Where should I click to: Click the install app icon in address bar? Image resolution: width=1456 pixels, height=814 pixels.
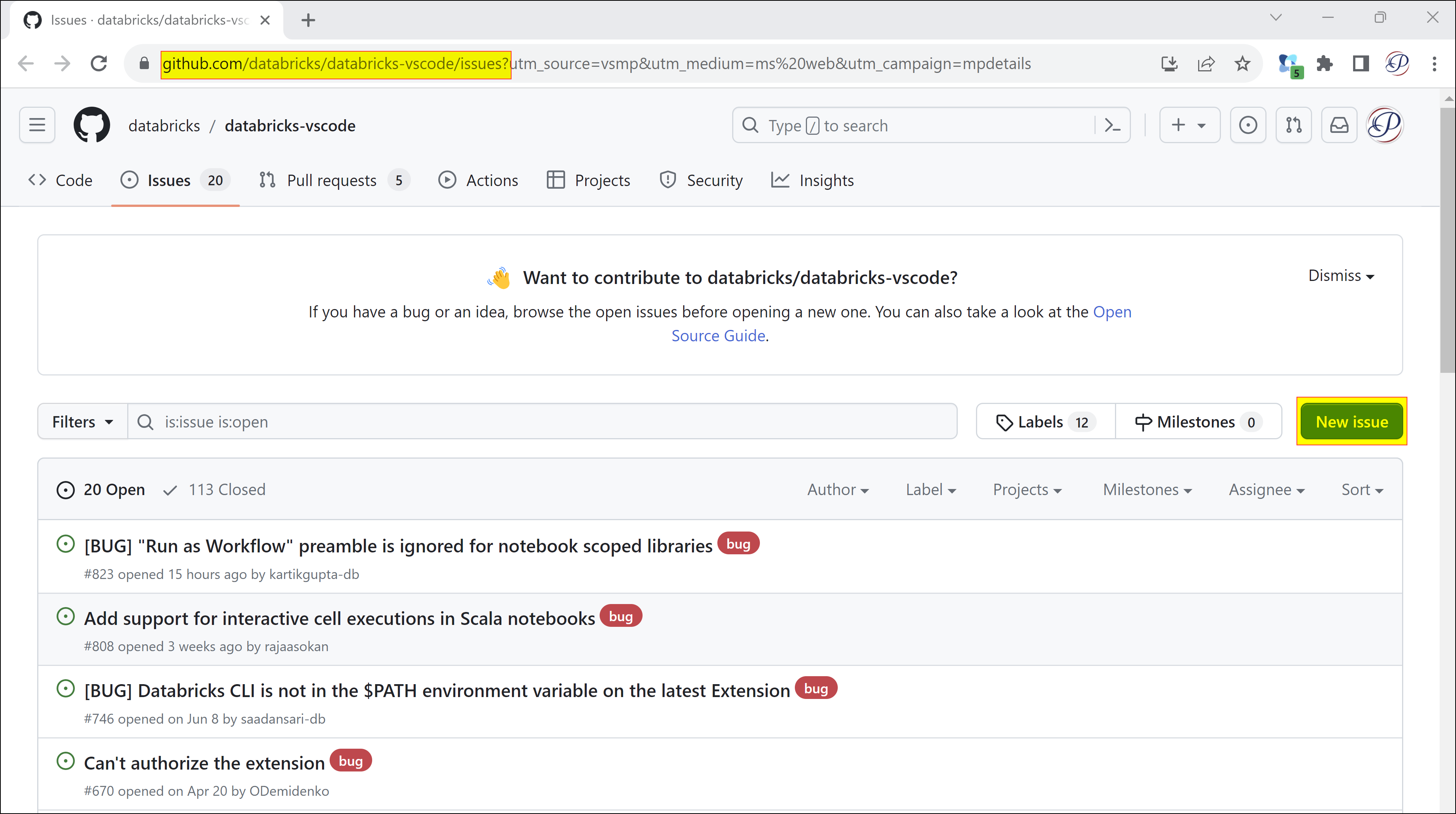[1169, 63]
